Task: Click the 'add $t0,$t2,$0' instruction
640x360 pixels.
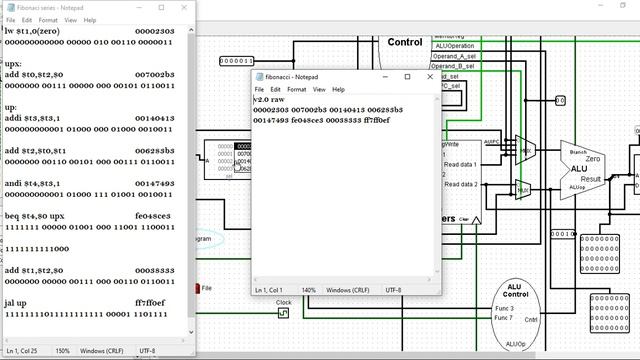Action: [34, 75]
